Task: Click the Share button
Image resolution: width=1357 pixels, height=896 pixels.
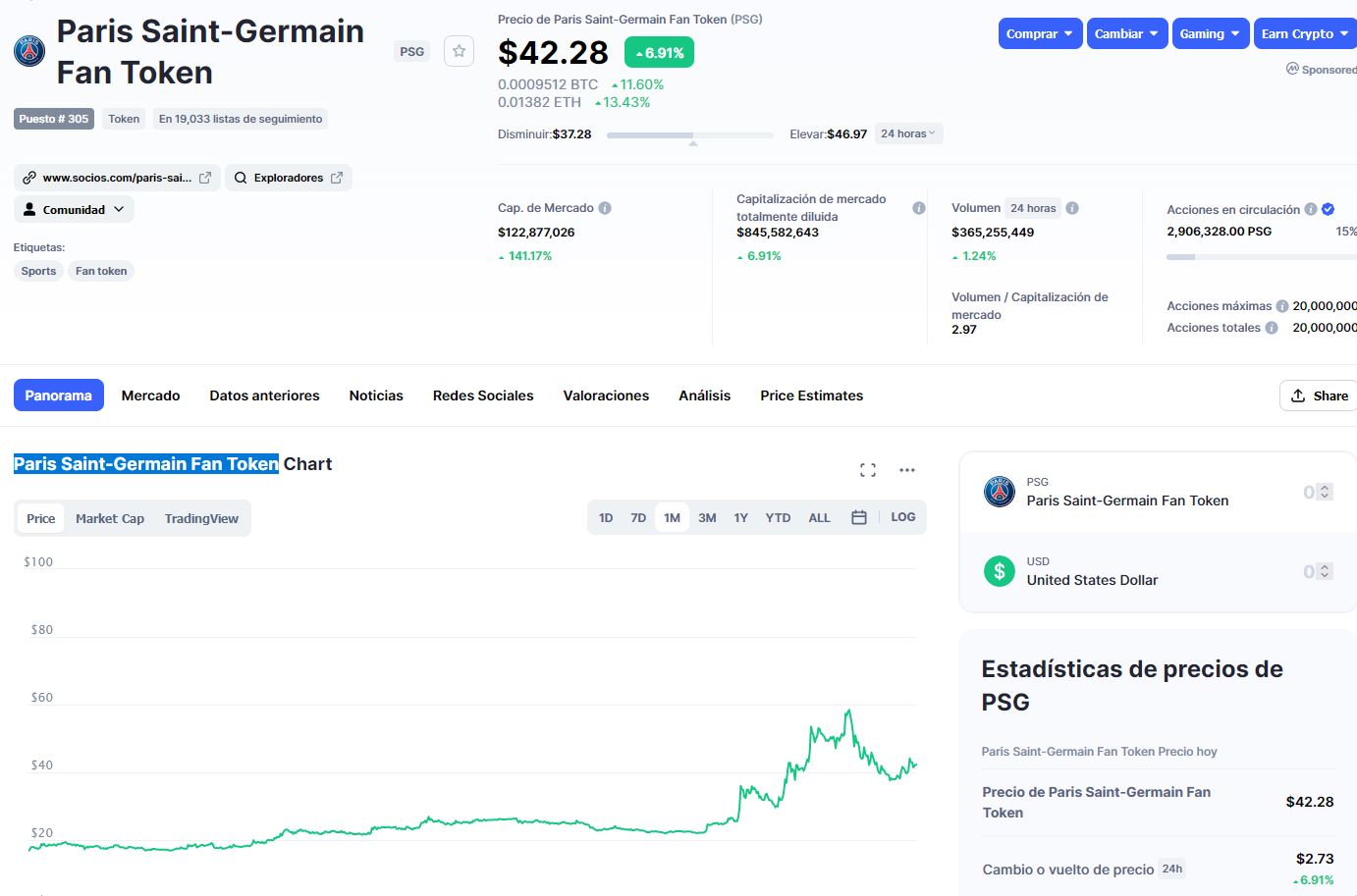Action: [1319, 395]
